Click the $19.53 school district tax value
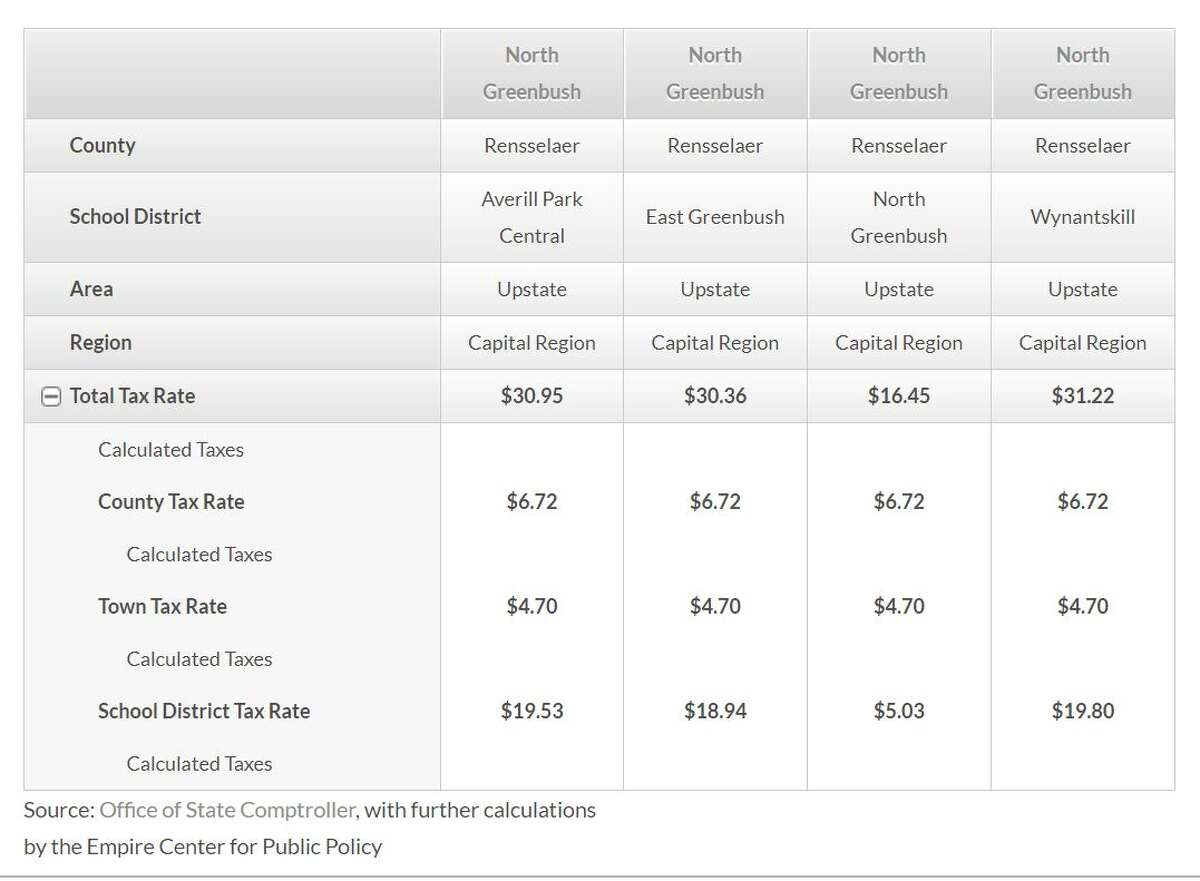 point(532,712)
